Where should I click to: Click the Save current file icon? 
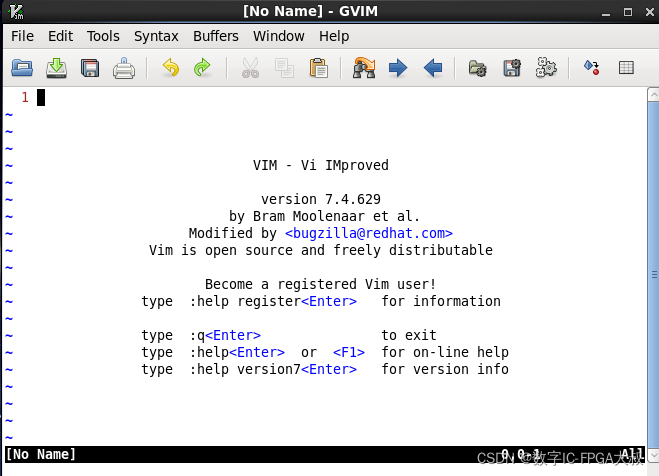[x=56, y=68]
